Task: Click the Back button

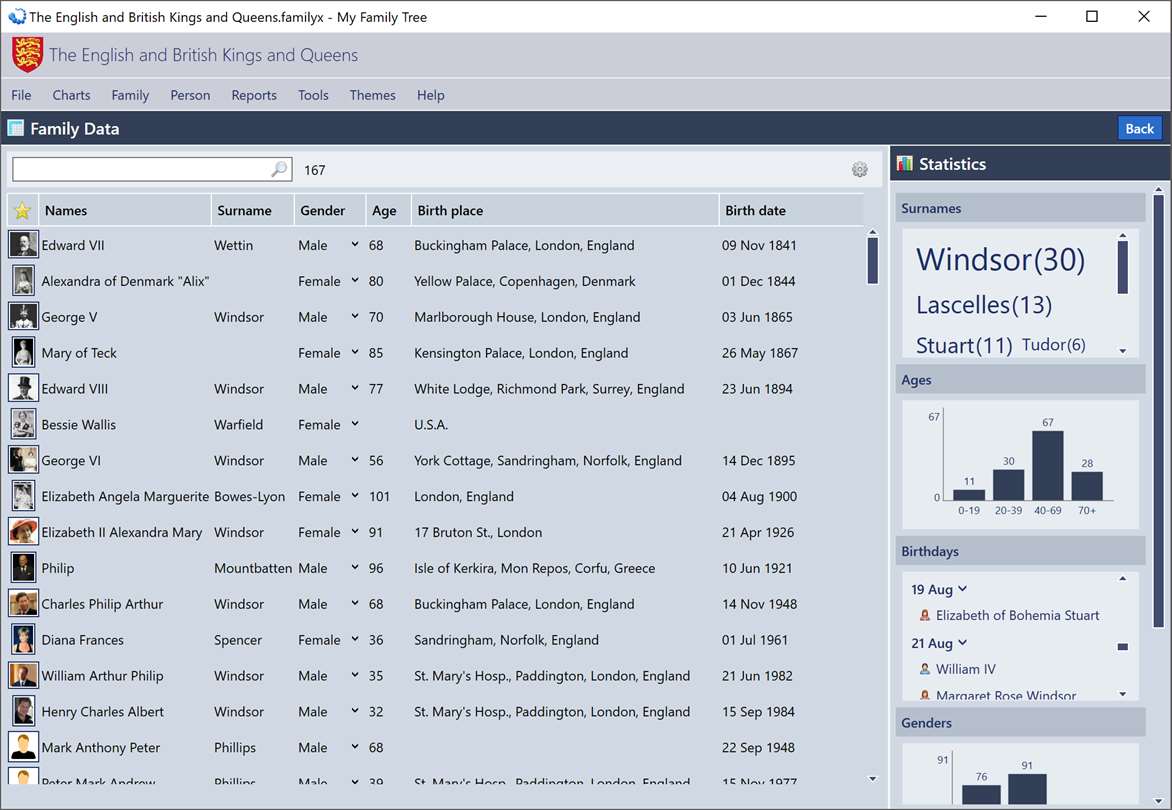Action: pos(1139,129)
